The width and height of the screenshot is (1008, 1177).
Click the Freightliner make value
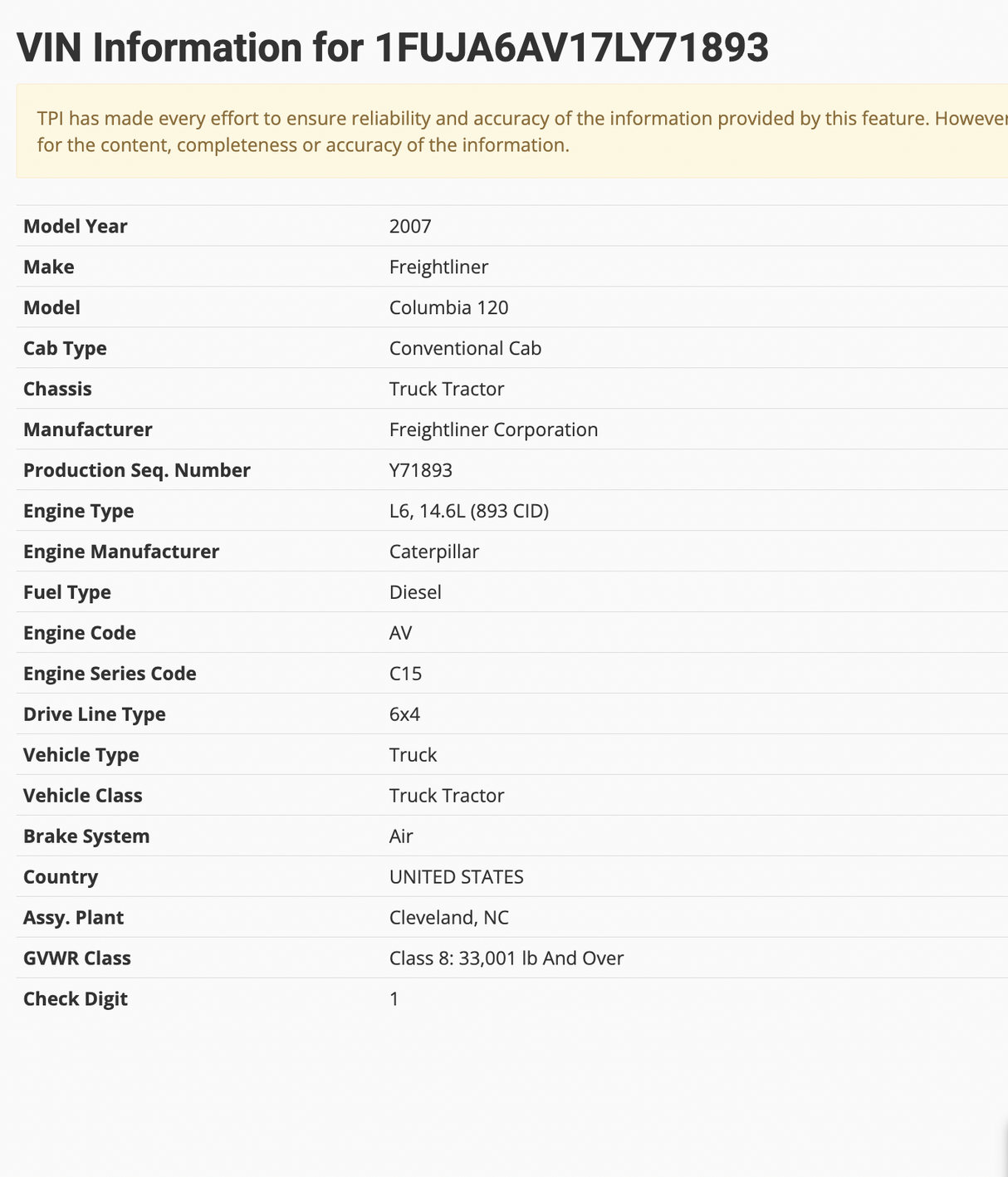tap(438, 267)
